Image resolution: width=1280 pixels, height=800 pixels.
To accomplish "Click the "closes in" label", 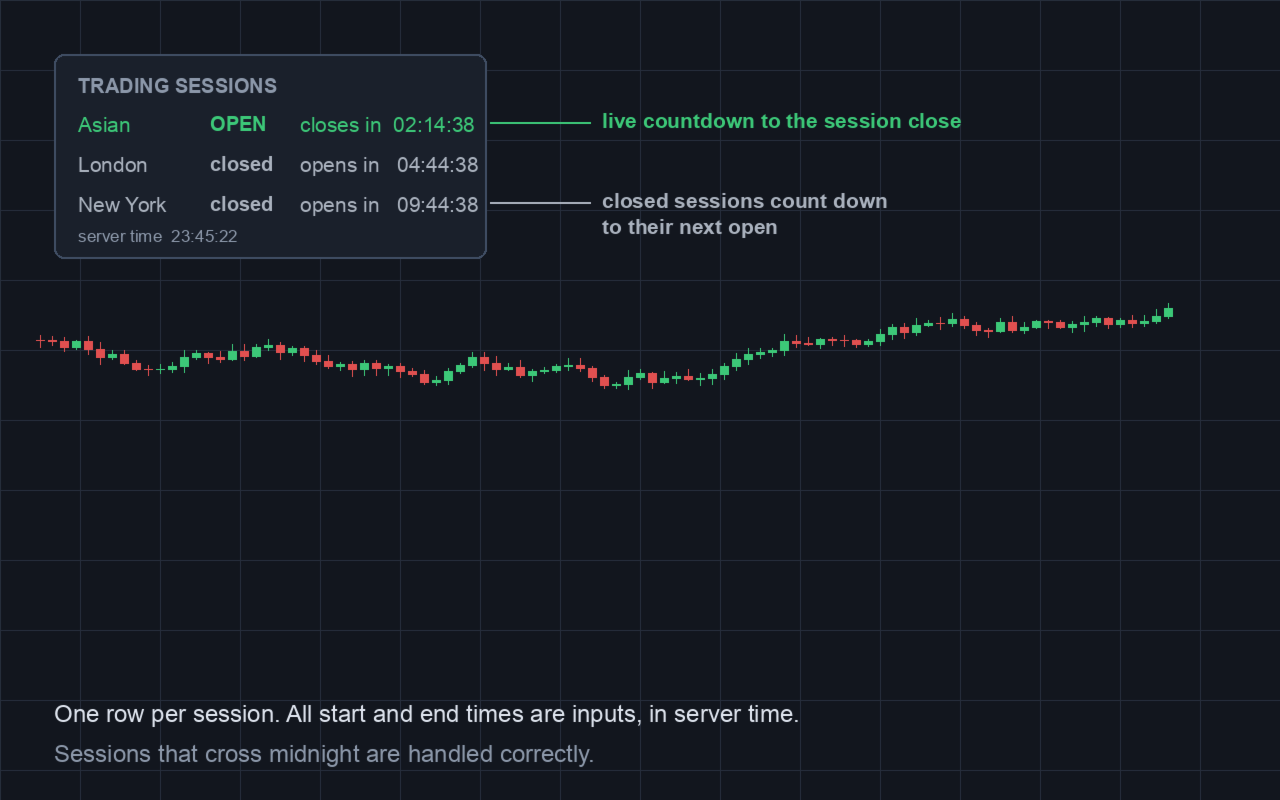I will tap(340, 125).
